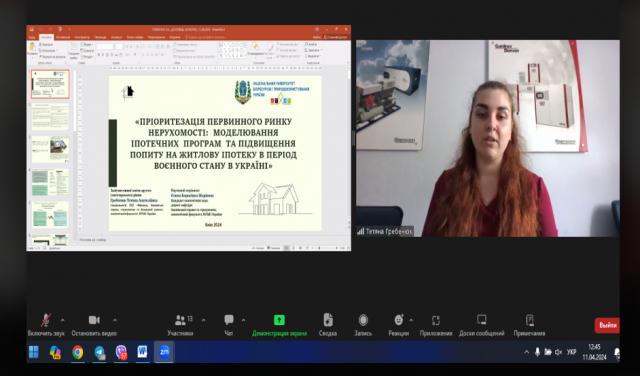Open the Zoom Chat panel
The height and width of the screenshot is (376, 640).
pyautogui.click(x=229, y=320)
